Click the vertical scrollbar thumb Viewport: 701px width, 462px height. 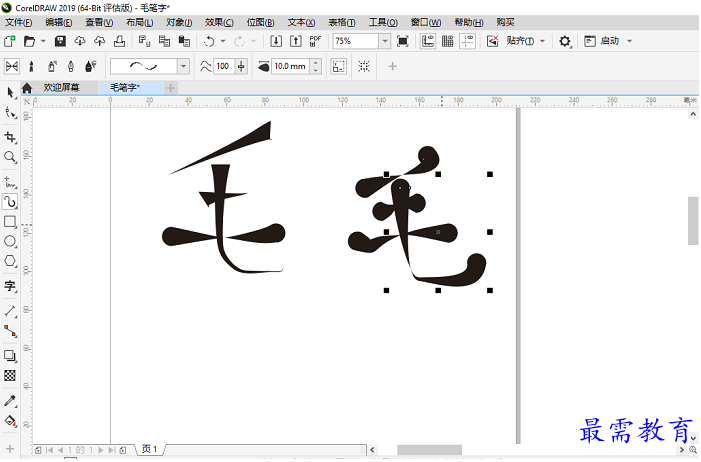(x=693, y=220)
